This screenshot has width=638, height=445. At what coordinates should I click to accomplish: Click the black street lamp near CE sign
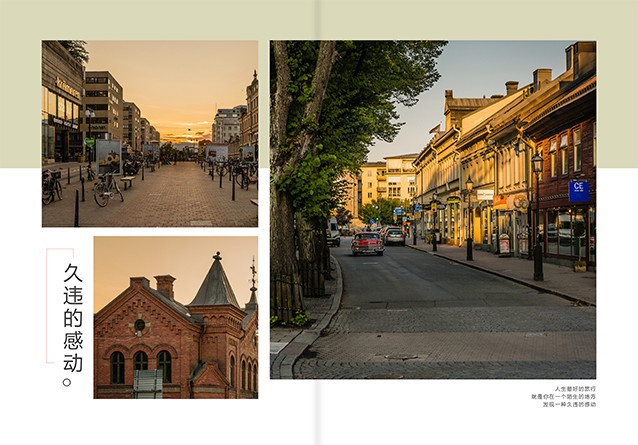click(x=538, y=215)
